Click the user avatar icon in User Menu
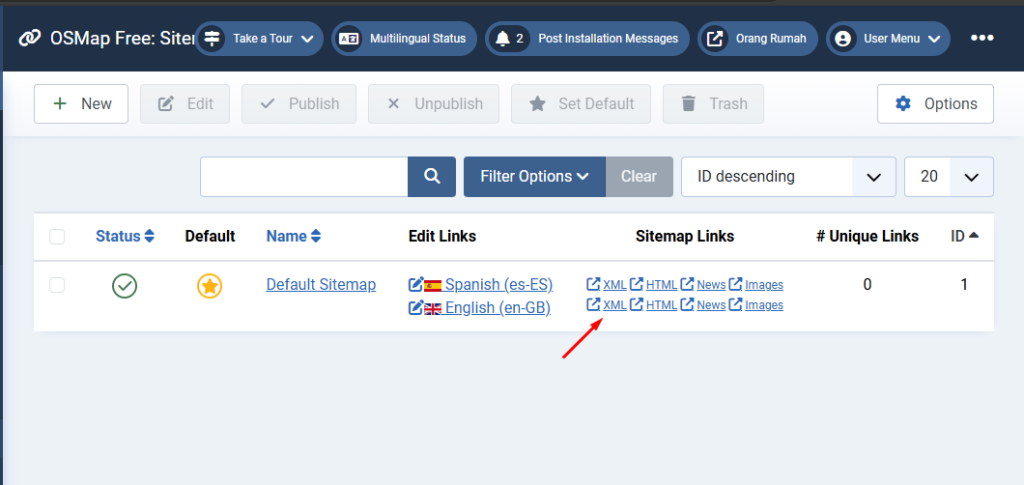Image resolution: width=1024 pixels, height=485 pixels. pos(843,39)
